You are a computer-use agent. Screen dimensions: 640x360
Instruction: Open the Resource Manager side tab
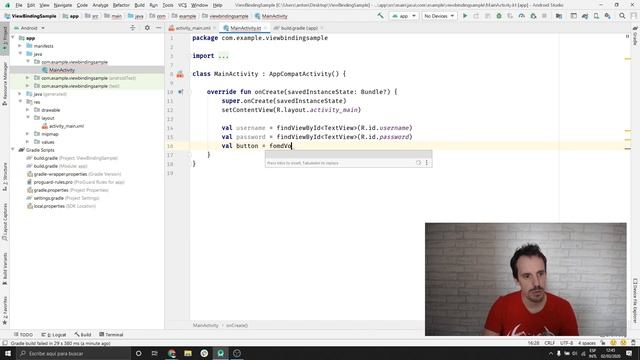(x=5, y=84)
